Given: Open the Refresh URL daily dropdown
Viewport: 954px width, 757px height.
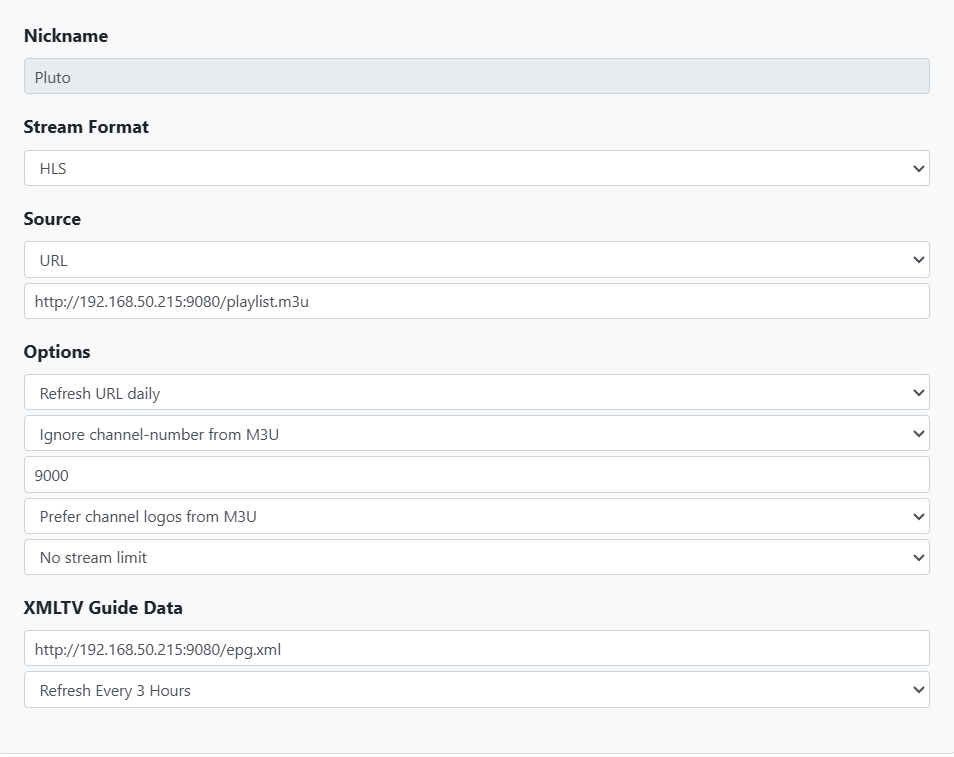Looking at the screenshot, I should (x=476, y=393).
